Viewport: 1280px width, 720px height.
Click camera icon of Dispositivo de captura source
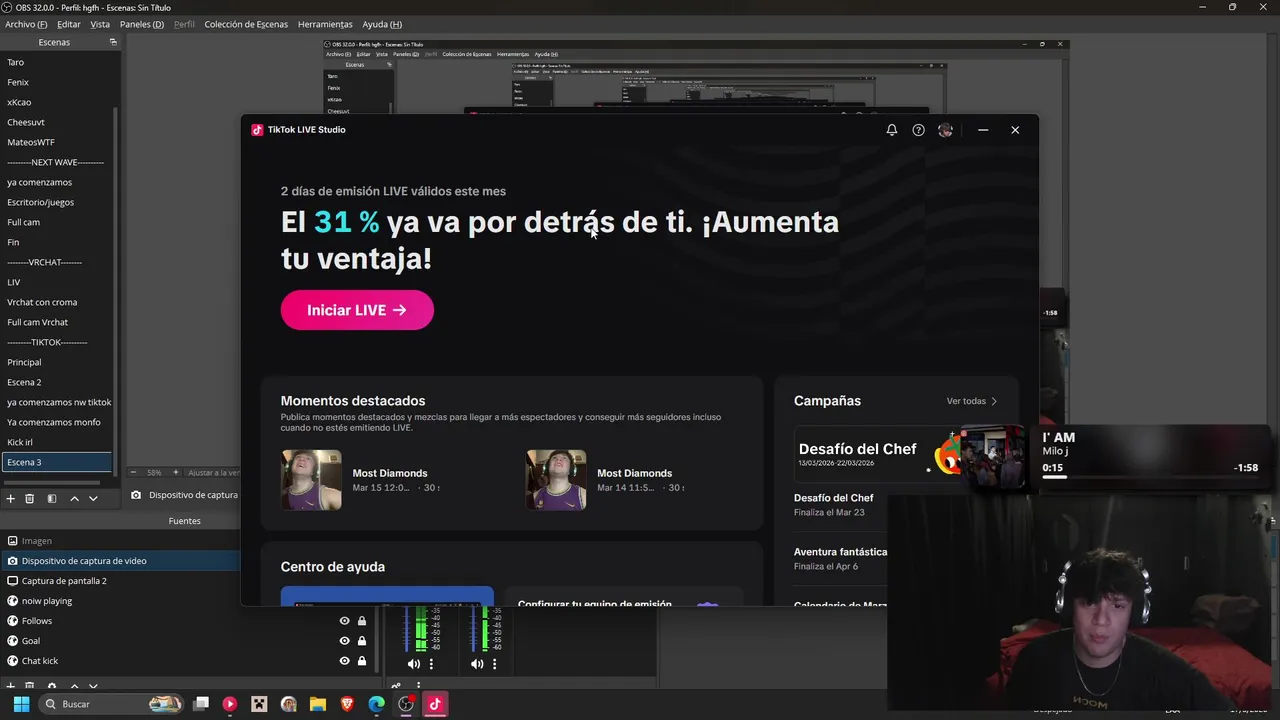click(12, 561)
